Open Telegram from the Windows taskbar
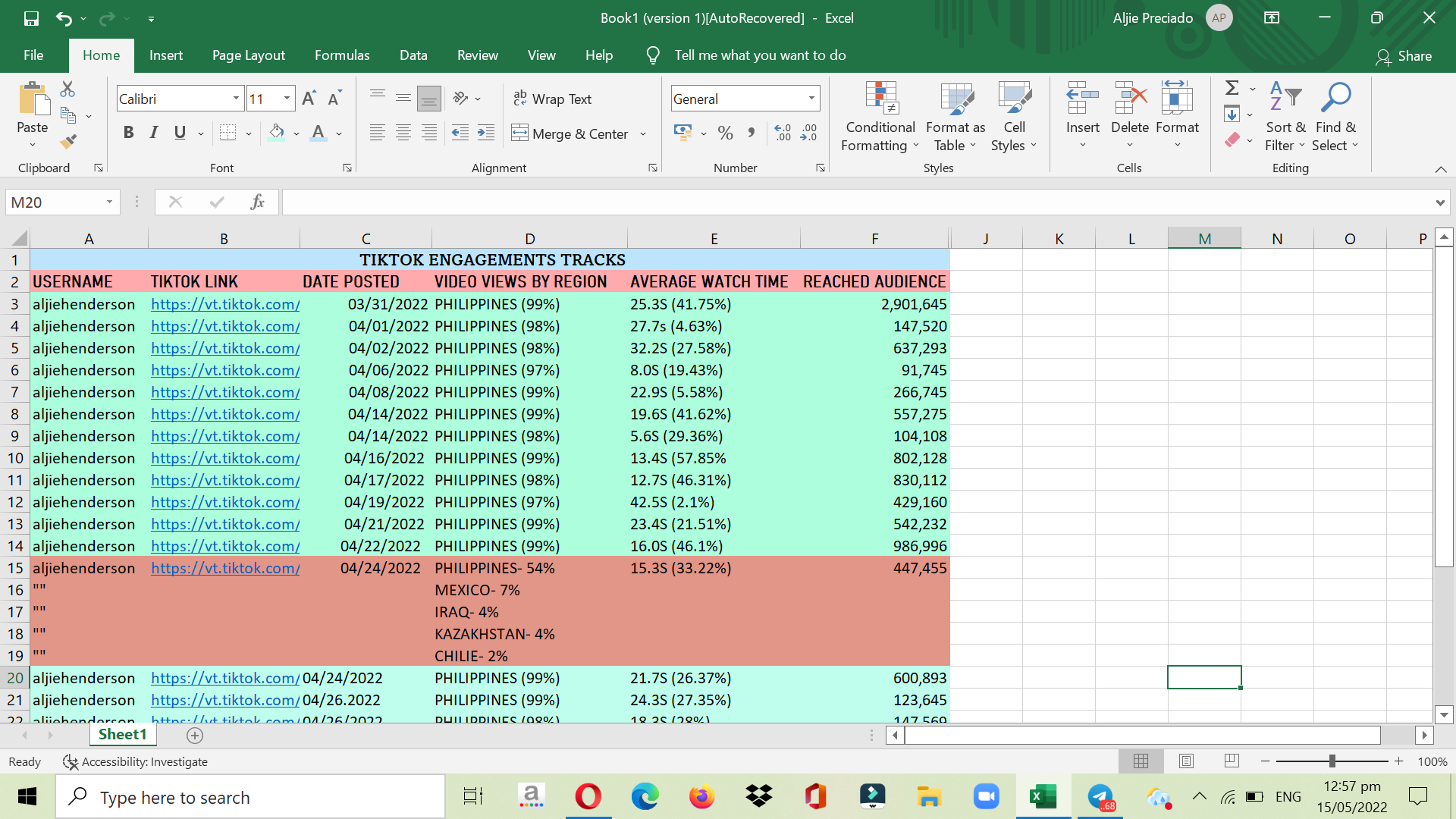The image size is (1456, 819). 1100,797
